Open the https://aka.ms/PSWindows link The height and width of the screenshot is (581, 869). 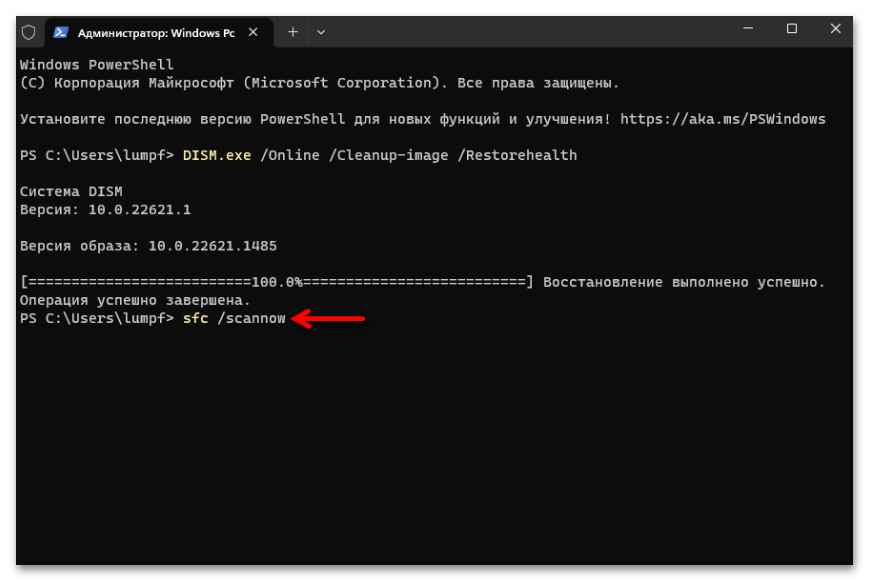coord(723,119)
